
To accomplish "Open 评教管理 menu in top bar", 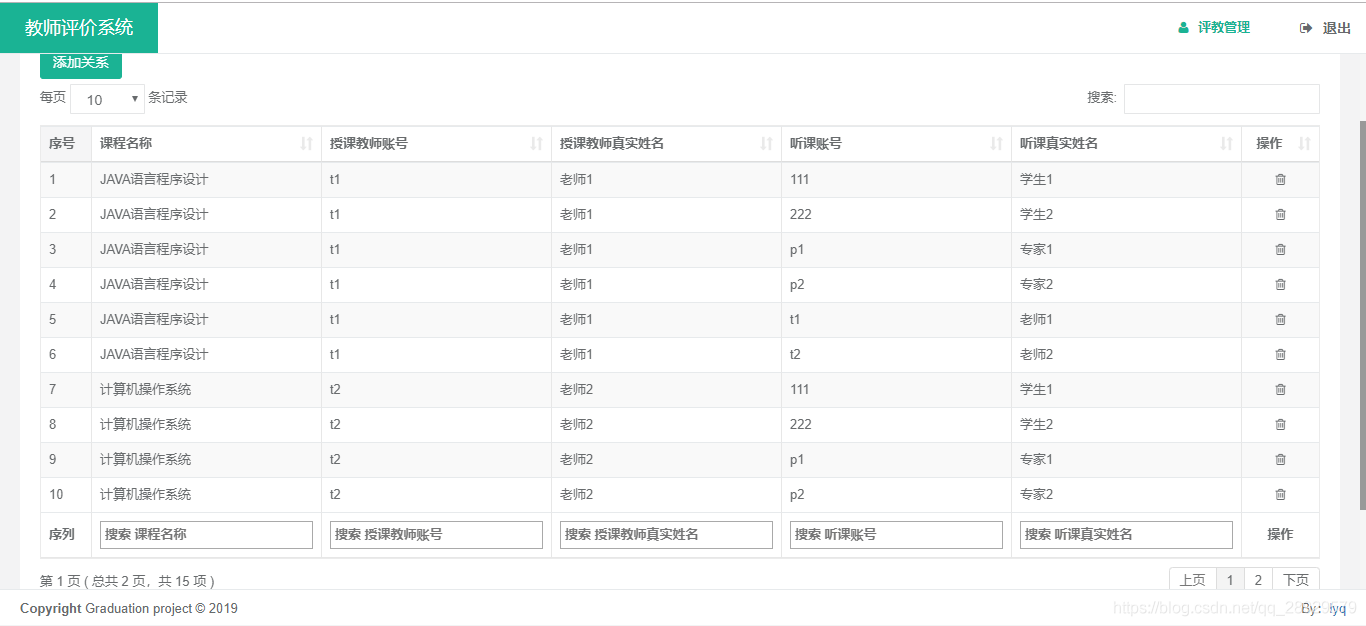I will pos(1214,28).
